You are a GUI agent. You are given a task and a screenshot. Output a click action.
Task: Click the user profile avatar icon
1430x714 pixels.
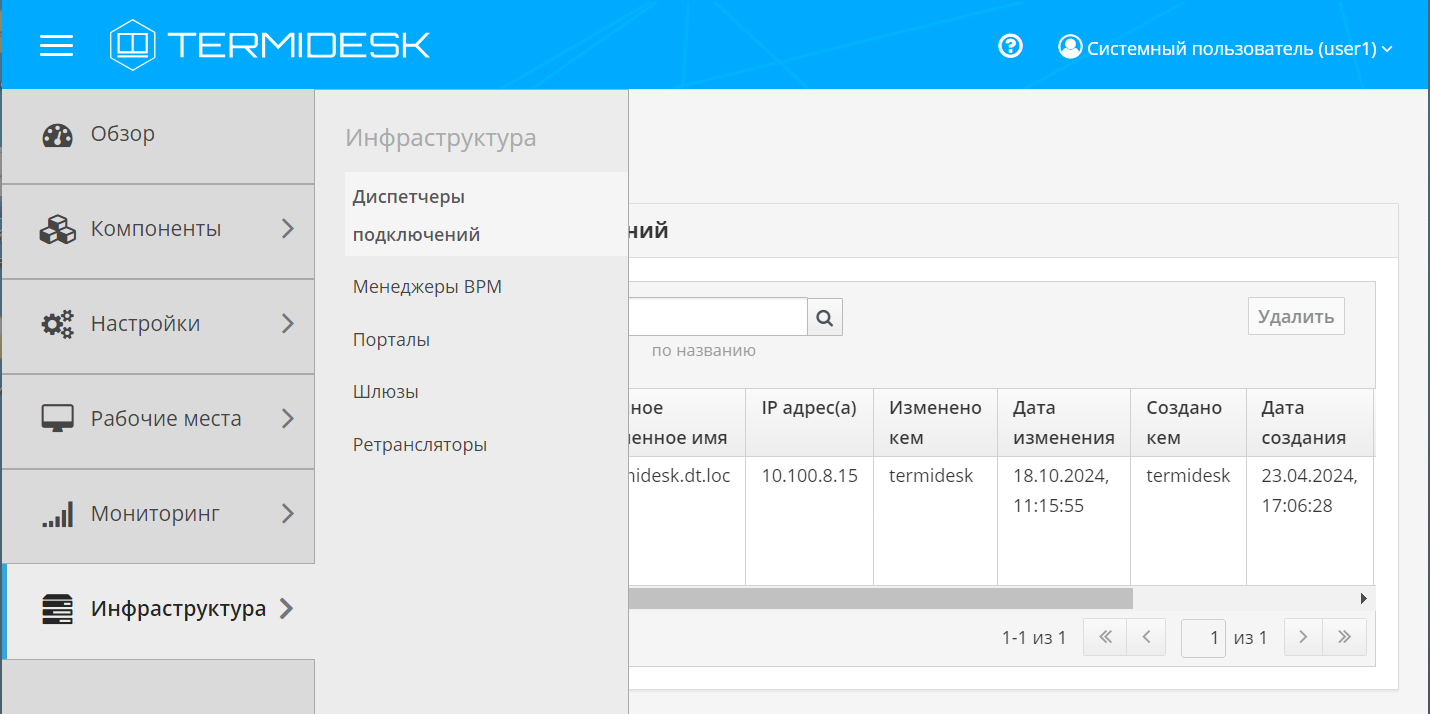point(1070,47)
